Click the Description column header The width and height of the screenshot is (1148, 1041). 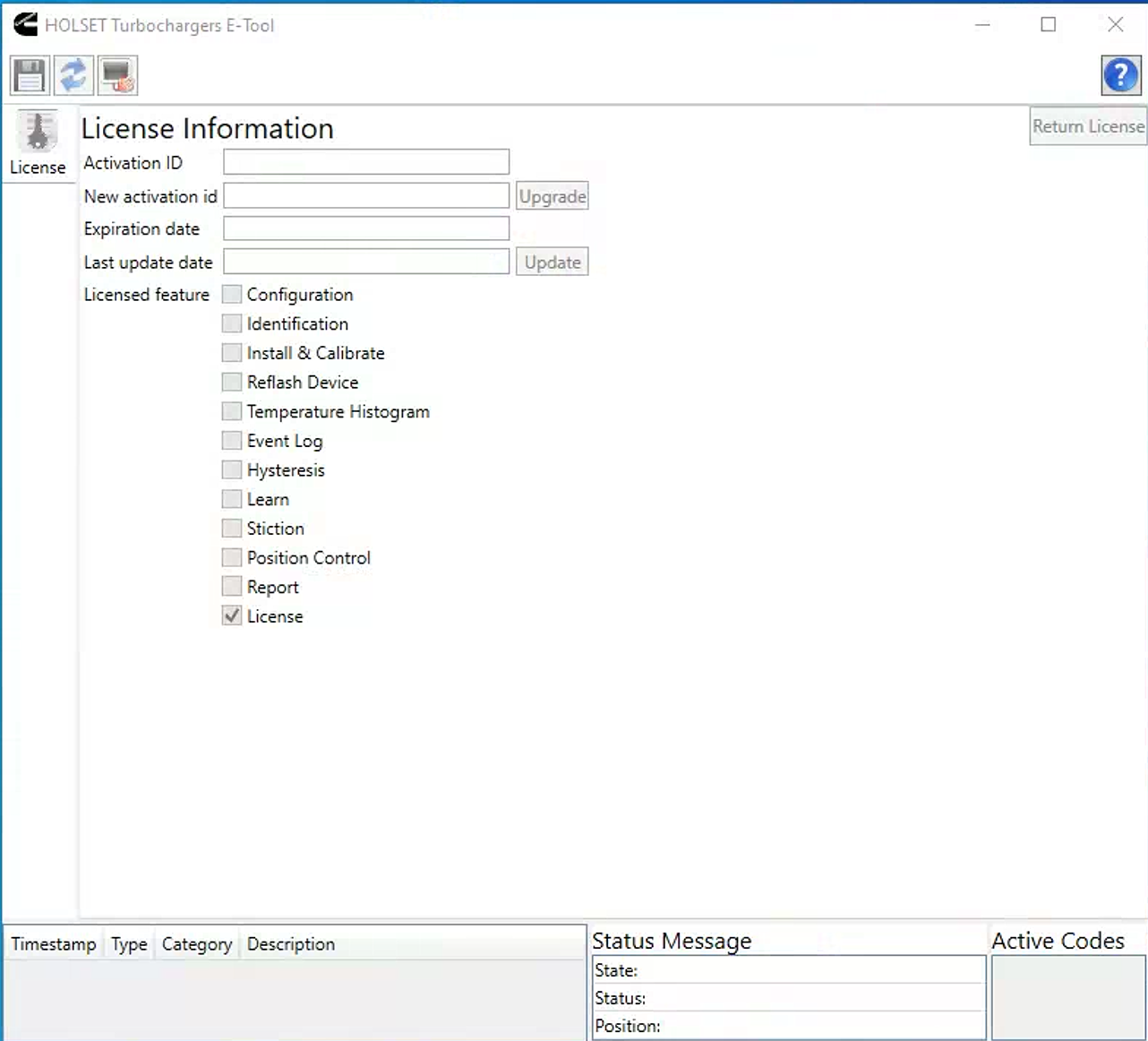coord(291,944)
